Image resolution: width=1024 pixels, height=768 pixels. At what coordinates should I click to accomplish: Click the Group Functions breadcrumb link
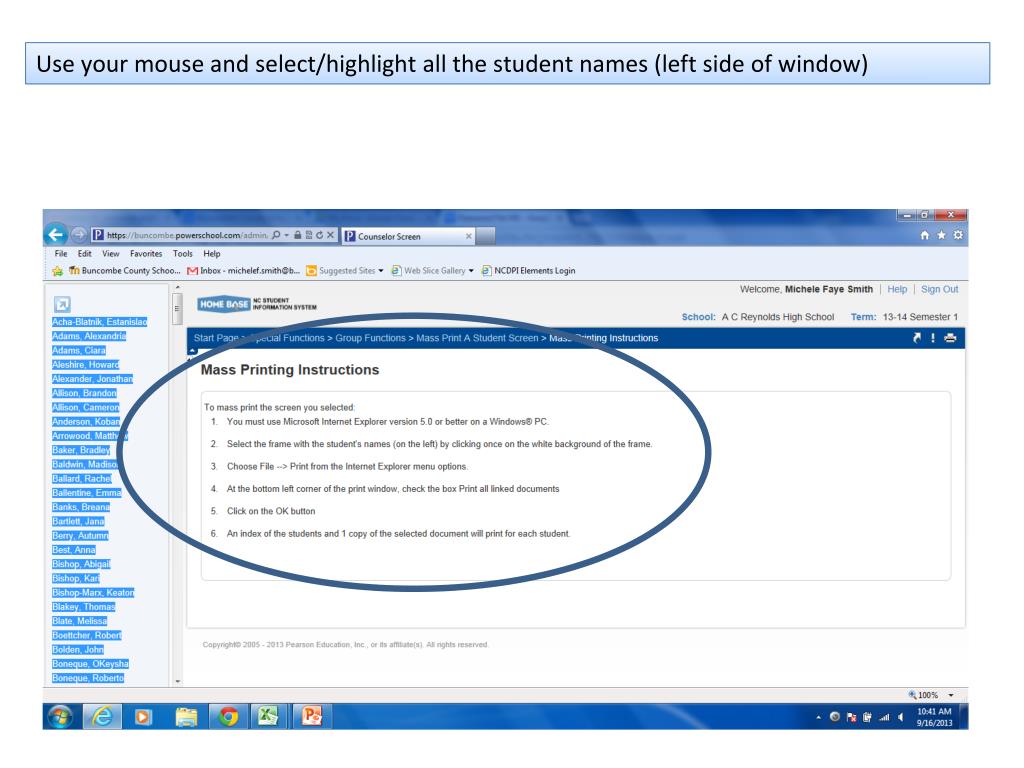370,338
